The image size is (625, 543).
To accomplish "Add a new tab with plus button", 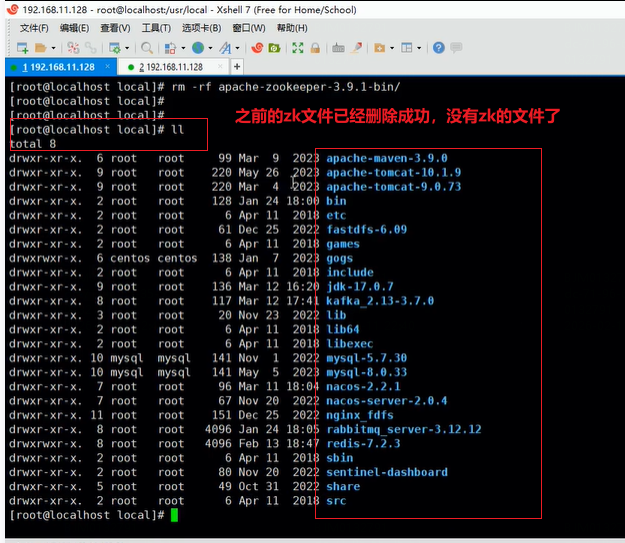I will click(x=237, y=67).
